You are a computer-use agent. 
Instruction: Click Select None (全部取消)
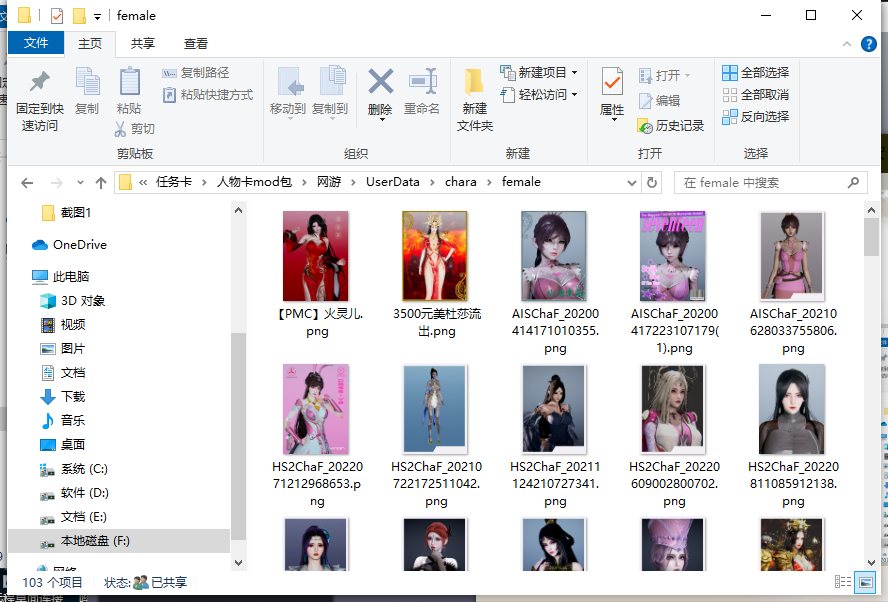point(756,95)
